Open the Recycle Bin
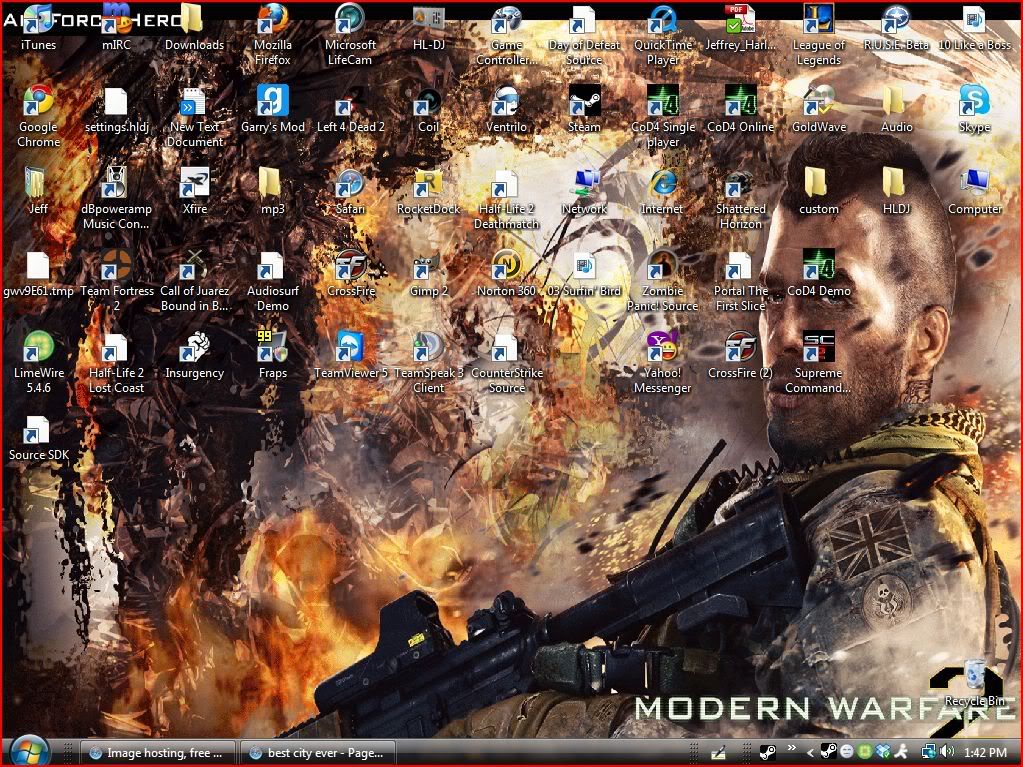The height and width of the screenshot is (767, 1023). tap(974, 678)
